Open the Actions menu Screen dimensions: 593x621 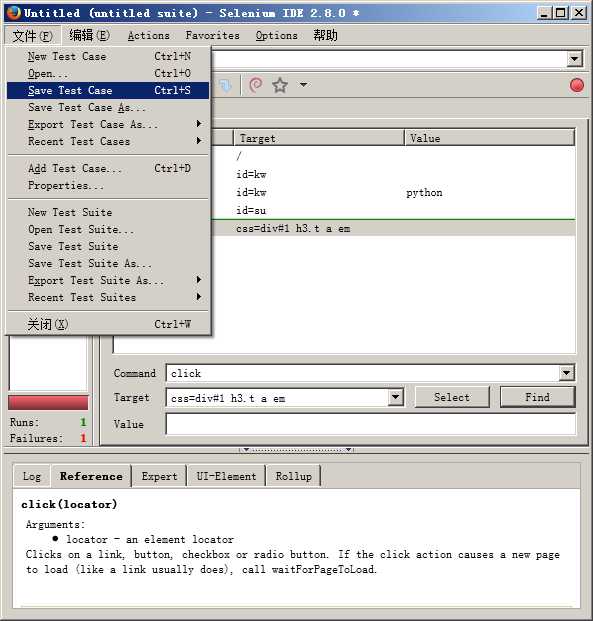point(149,36)
